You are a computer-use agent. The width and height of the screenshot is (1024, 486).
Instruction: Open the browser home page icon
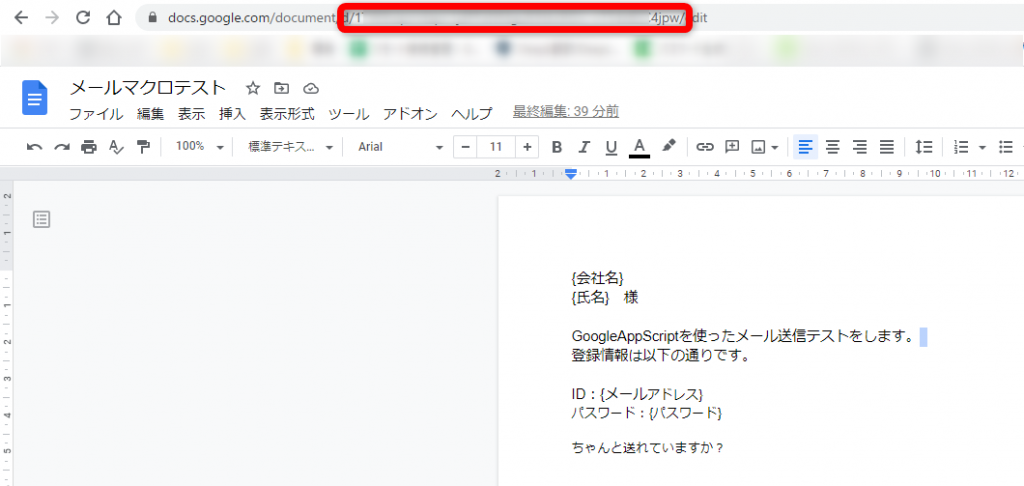click(114, 18)
